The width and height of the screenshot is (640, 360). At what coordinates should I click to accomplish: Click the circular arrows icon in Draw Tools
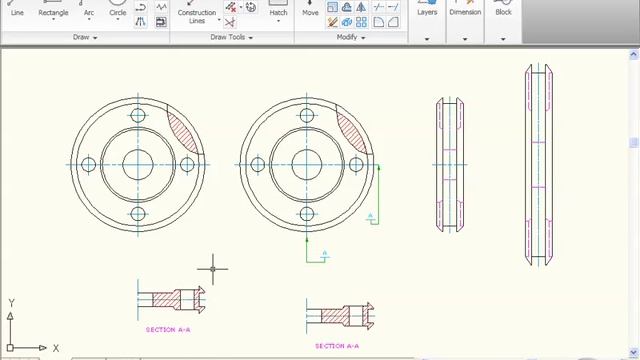[251, 7]
